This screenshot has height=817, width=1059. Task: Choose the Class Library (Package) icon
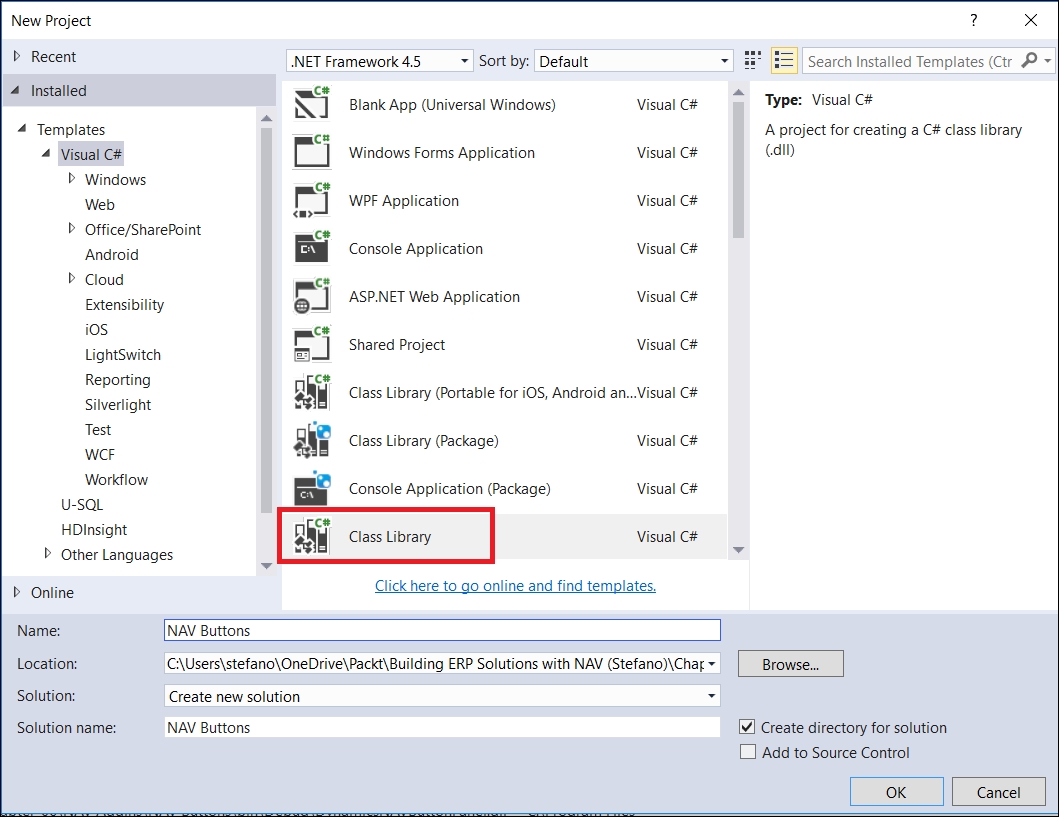(x=312, y=440)
